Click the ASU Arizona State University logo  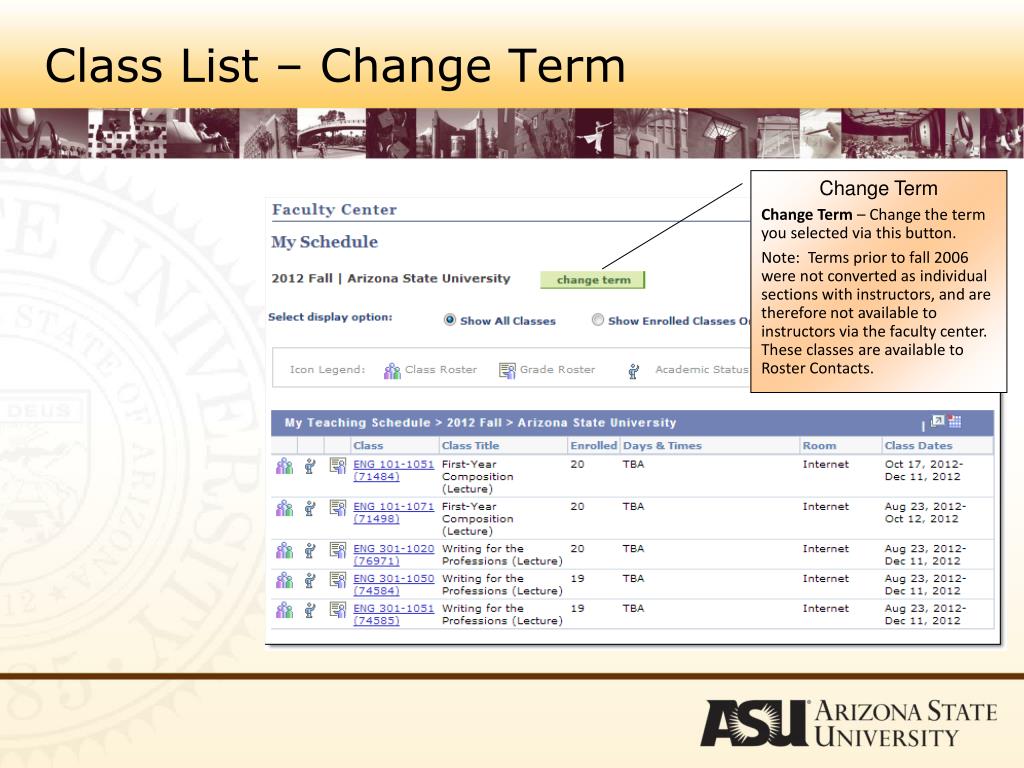coord(848,723)
